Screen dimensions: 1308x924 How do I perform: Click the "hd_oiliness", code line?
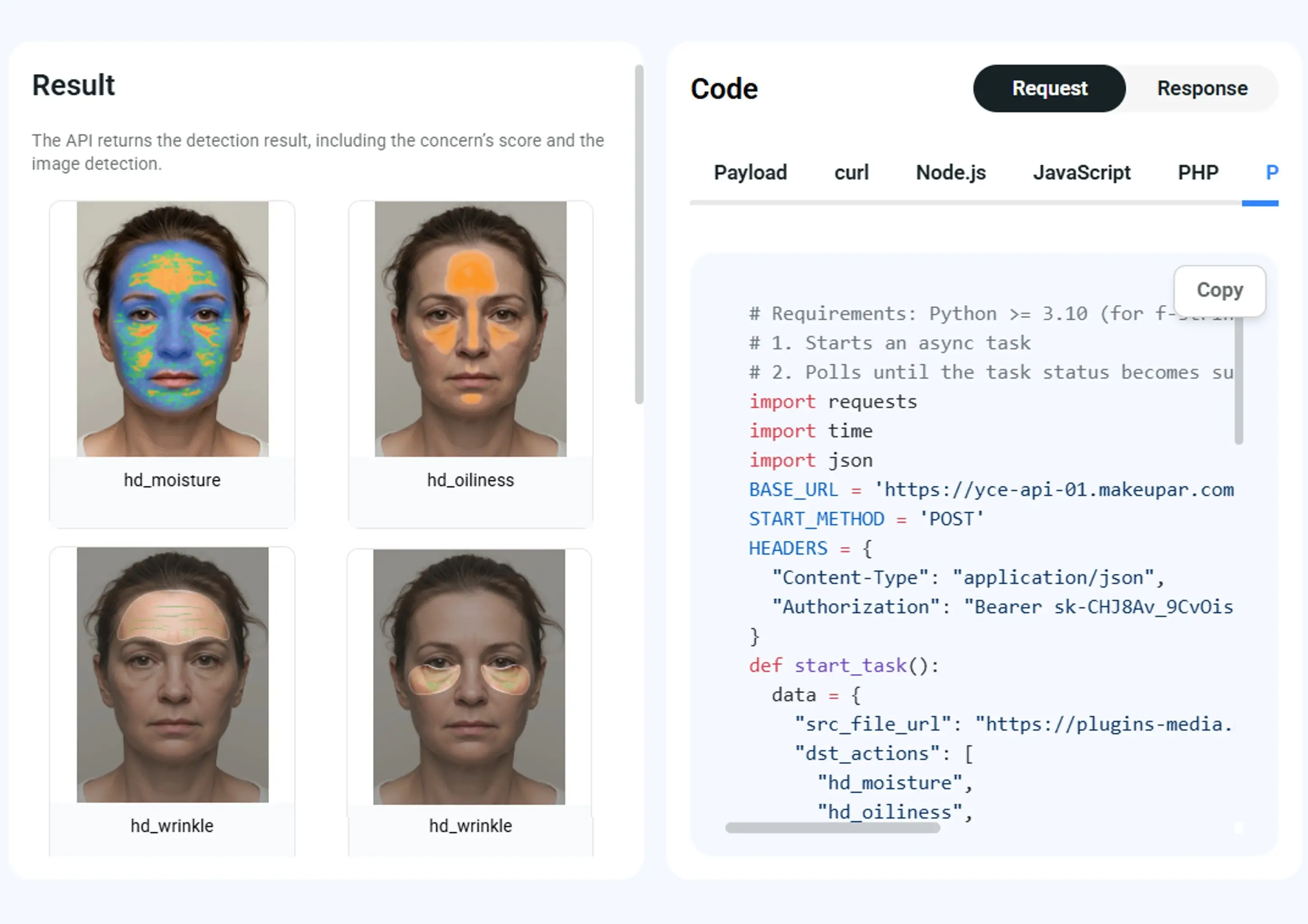pos(895,813)
